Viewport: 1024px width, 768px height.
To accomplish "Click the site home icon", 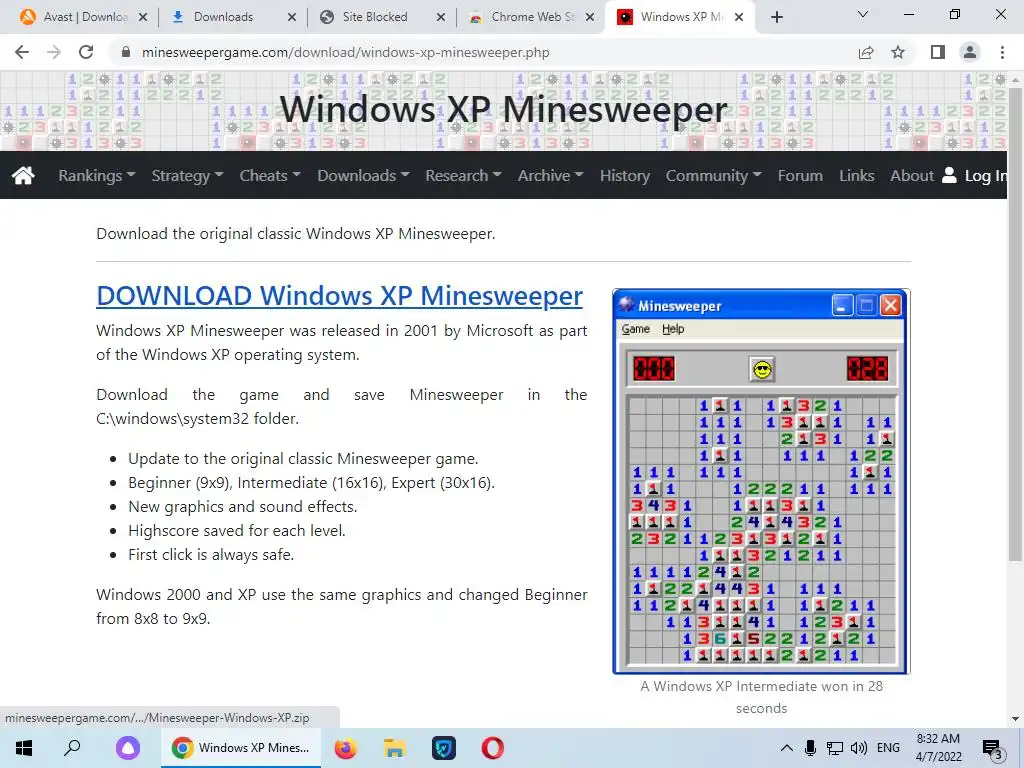I will [x=24, y=175].
